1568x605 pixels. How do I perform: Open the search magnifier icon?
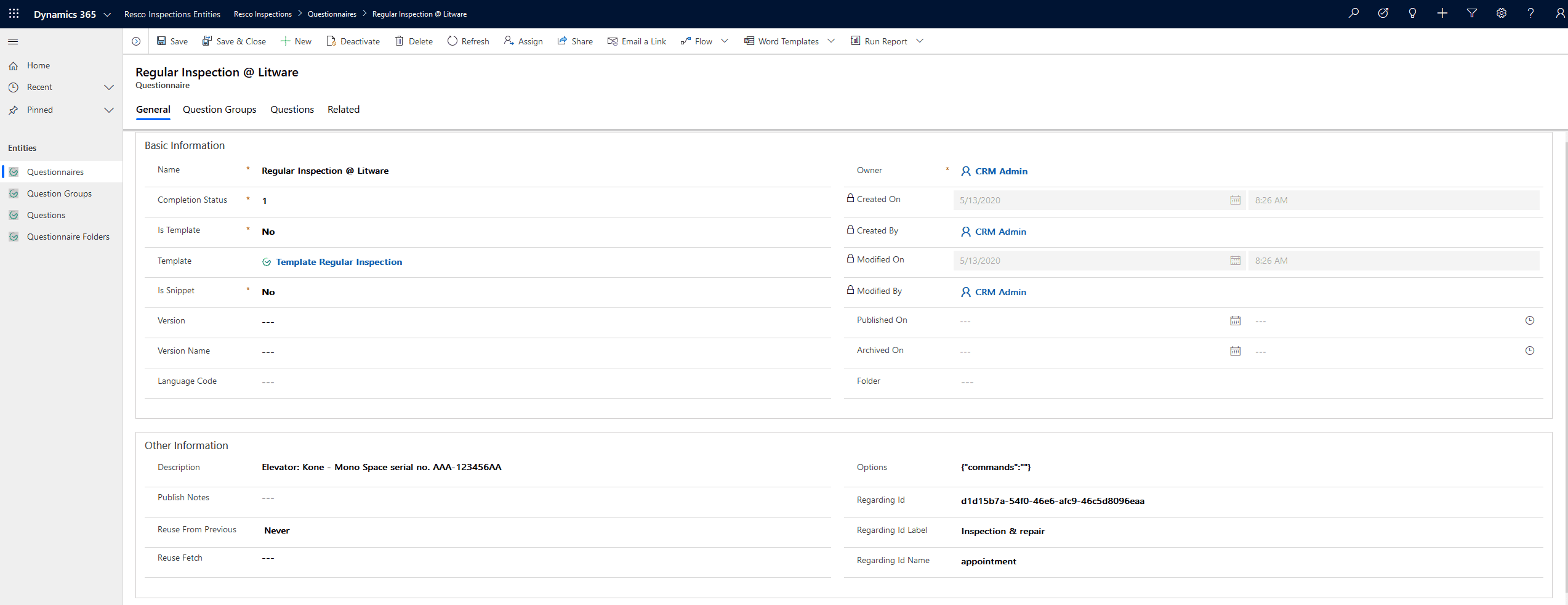coord(1353,14)
